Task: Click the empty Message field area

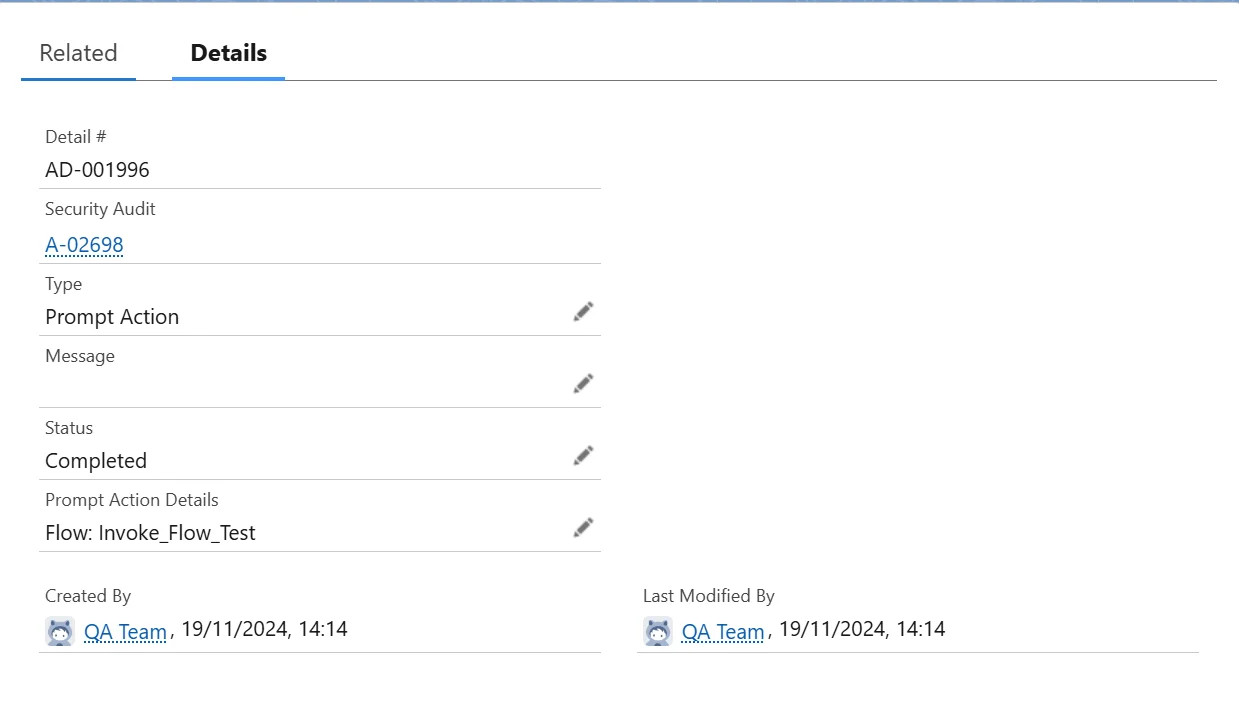Action: [300, 385]
